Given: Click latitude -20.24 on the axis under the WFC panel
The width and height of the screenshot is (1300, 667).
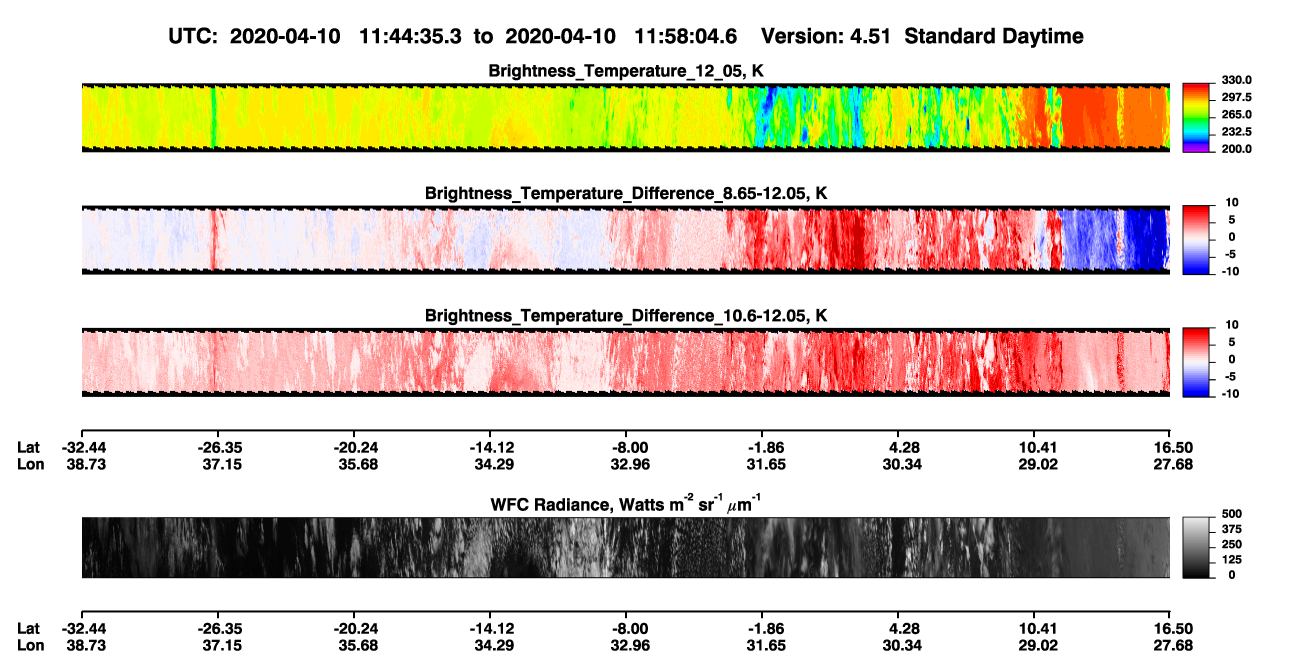Looking at the screenshot, I should click(x=354, y=628).
